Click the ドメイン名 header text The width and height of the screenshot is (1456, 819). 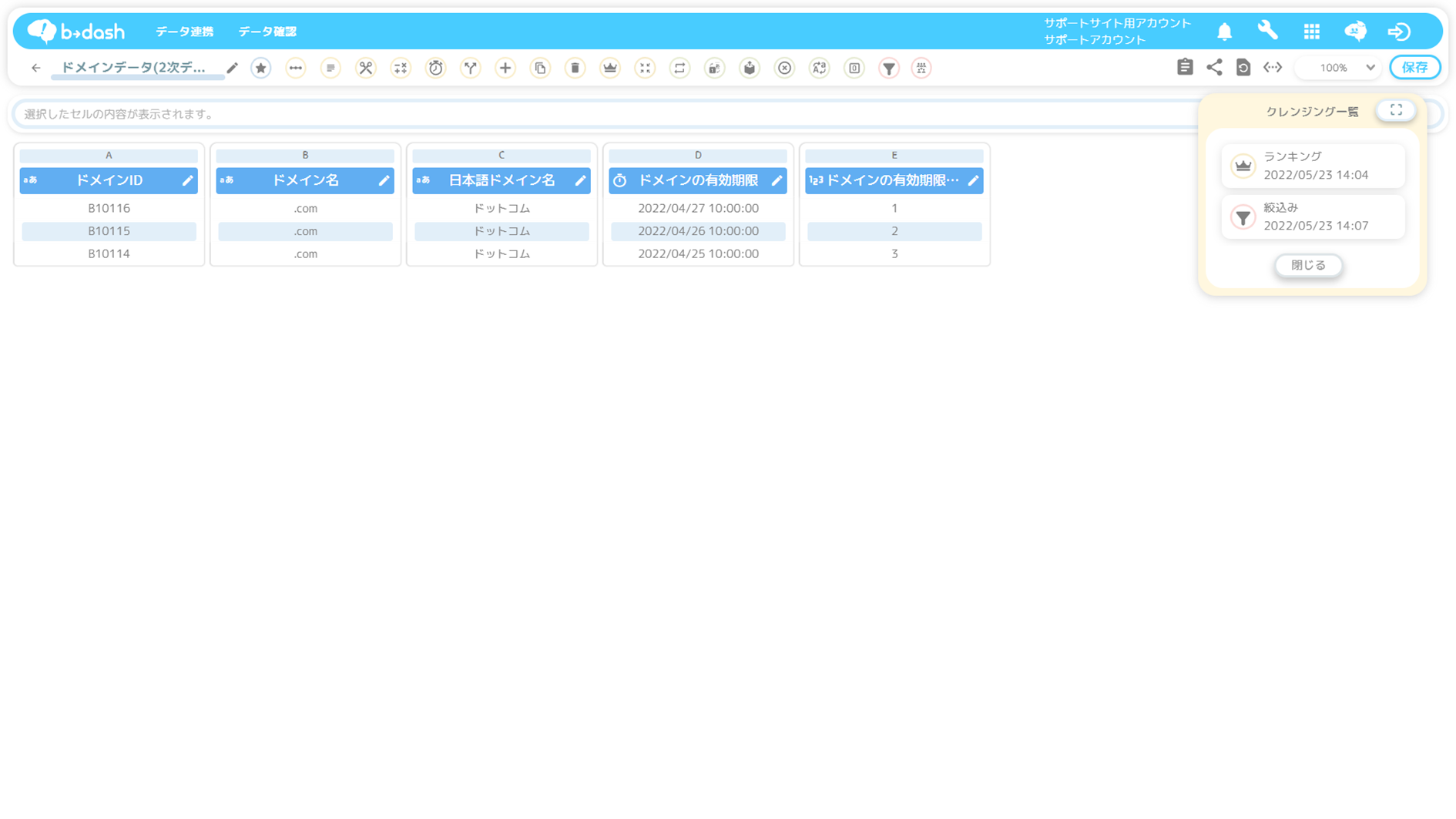click(305, 180)
